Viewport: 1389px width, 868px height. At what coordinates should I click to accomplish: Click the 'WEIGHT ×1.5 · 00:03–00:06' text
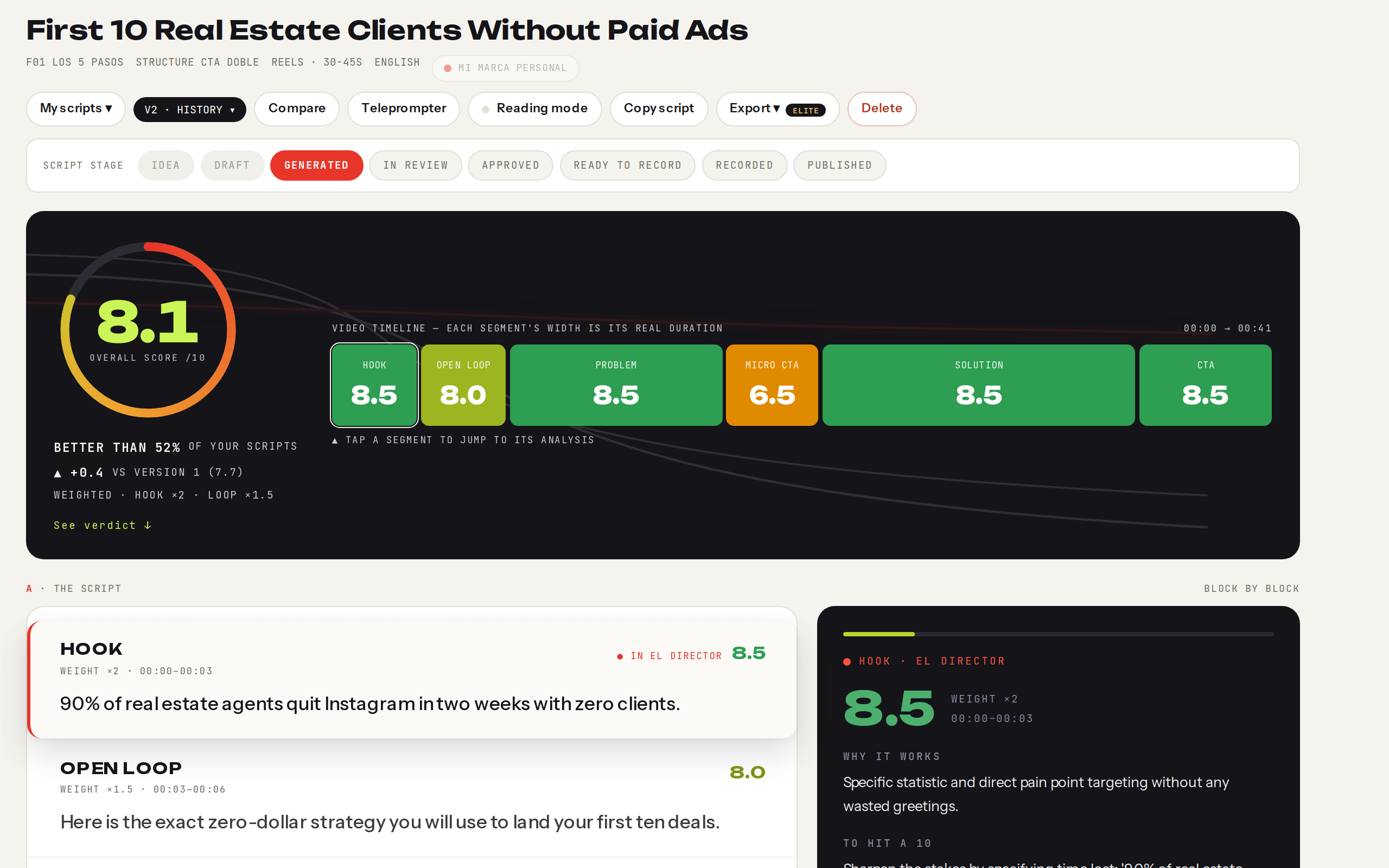coord(142,789)
